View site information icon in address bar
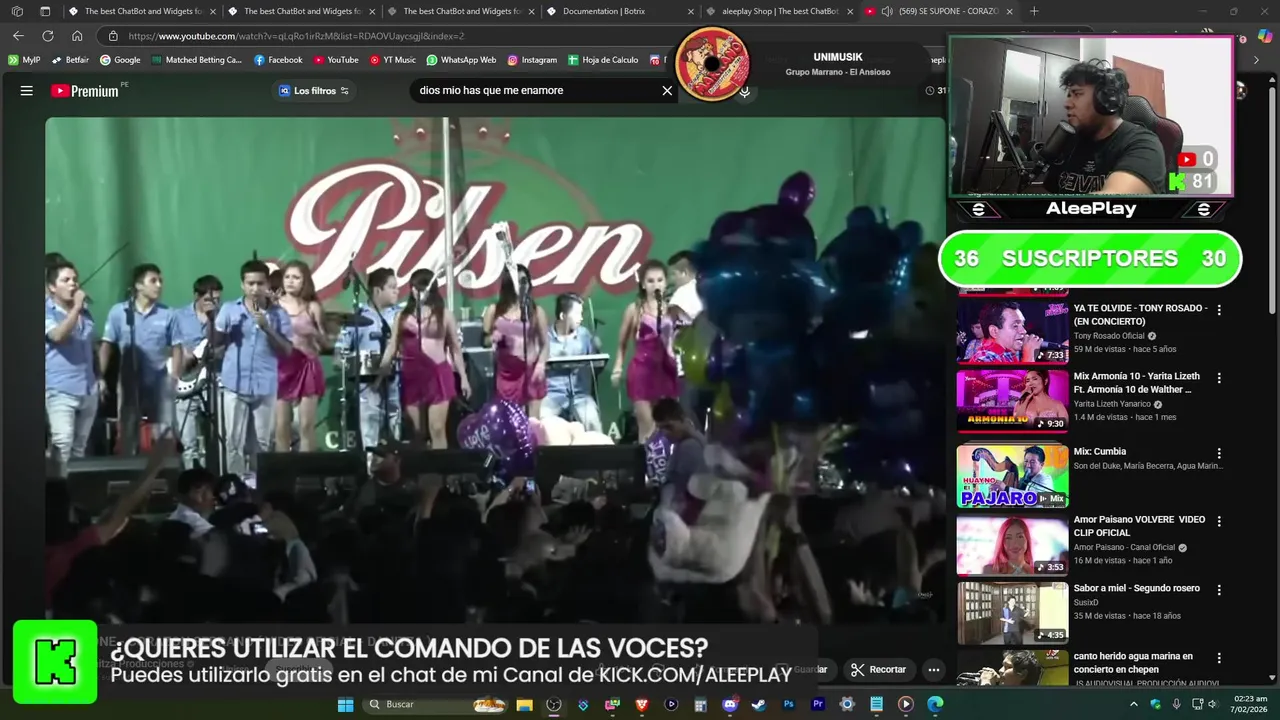Image resolution: width=1280 pixels, height=720 pixels. [x=112, y=36]
